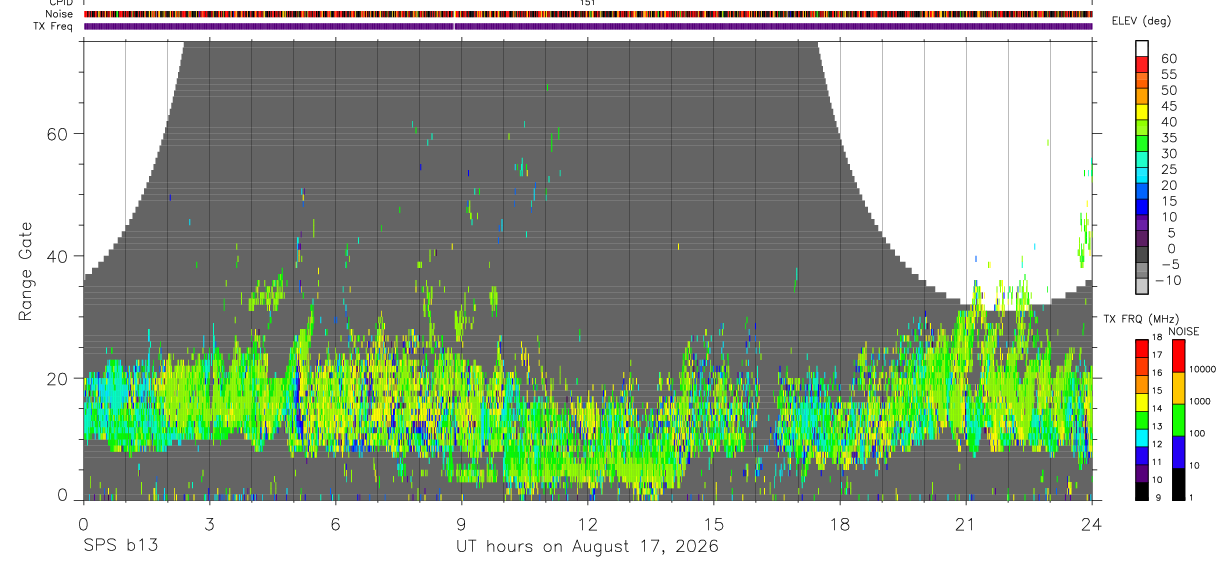Image resolution: width=1228 pixels, height=567 pixels.
Task: Click the Noise color strip at top
Action: (x=588, y=14)
